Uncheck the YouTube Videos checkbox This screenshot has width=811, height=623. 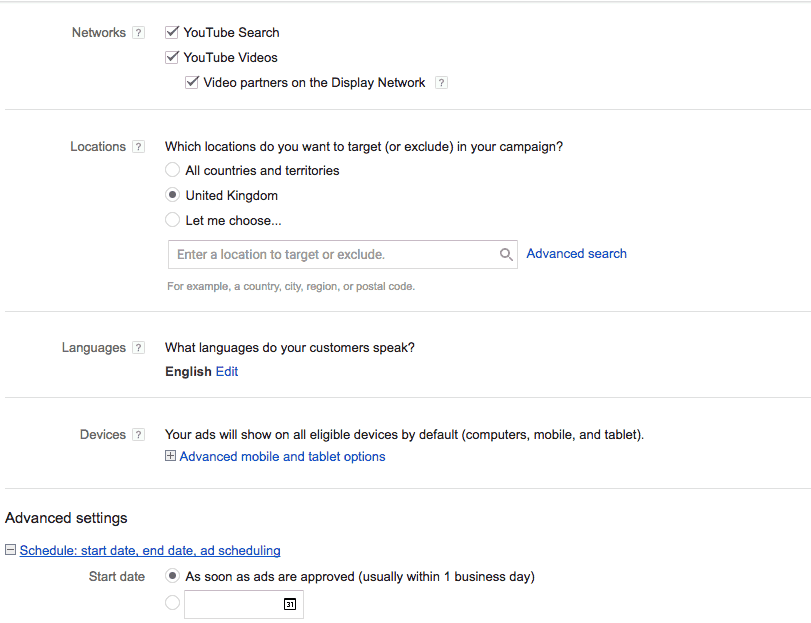click(x=172, y=57)
